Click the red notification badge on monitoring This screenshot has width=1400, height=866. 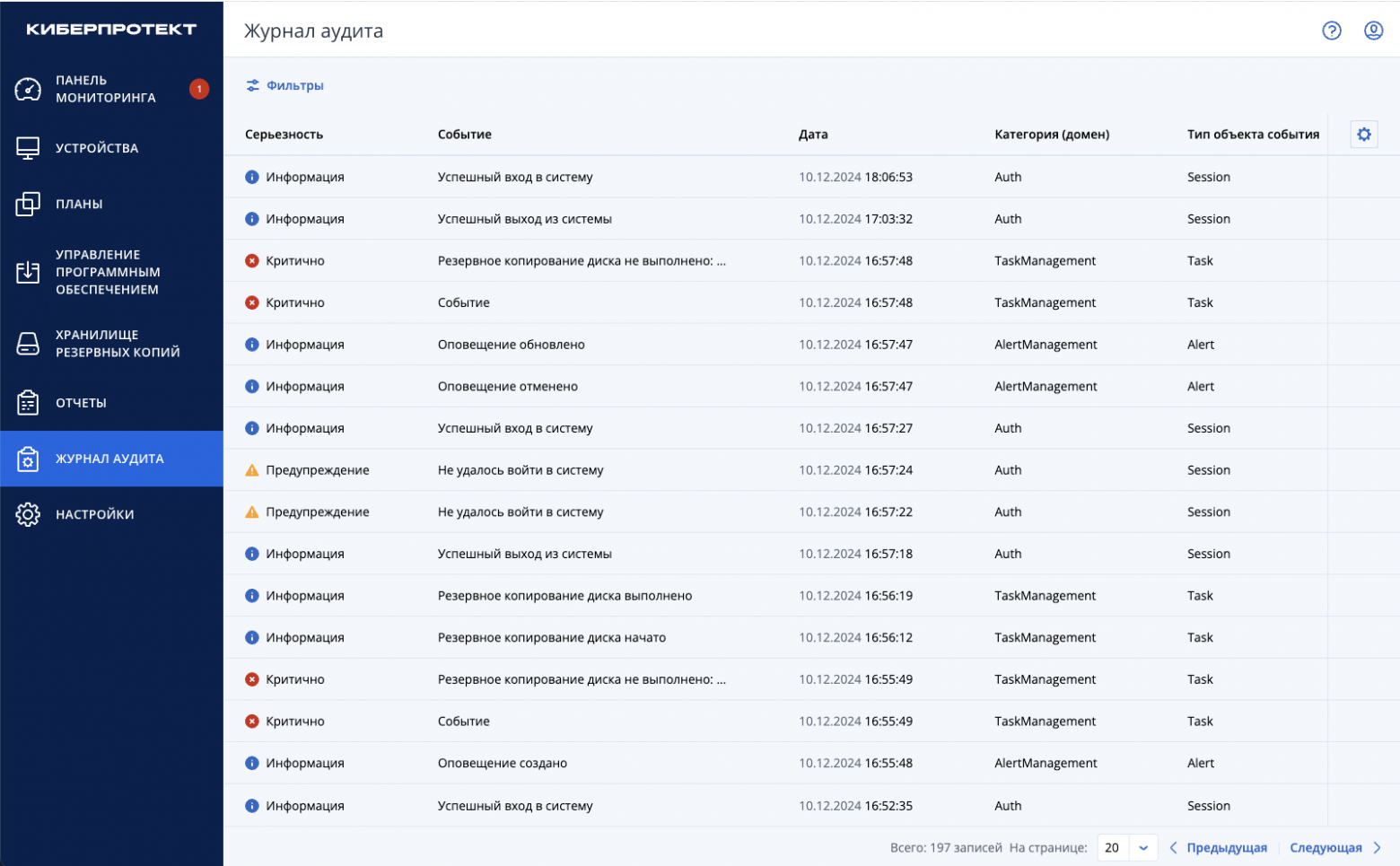pyautogui.click(x=199, y=89)
